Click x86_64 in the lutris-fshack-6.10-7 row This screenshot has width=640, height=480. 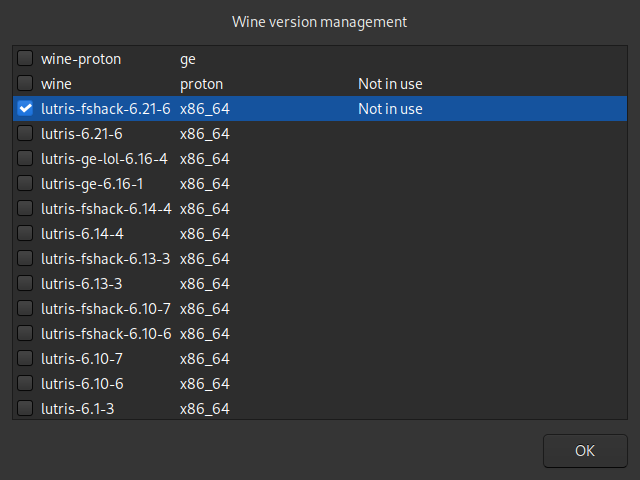click(x=205, y=309)
